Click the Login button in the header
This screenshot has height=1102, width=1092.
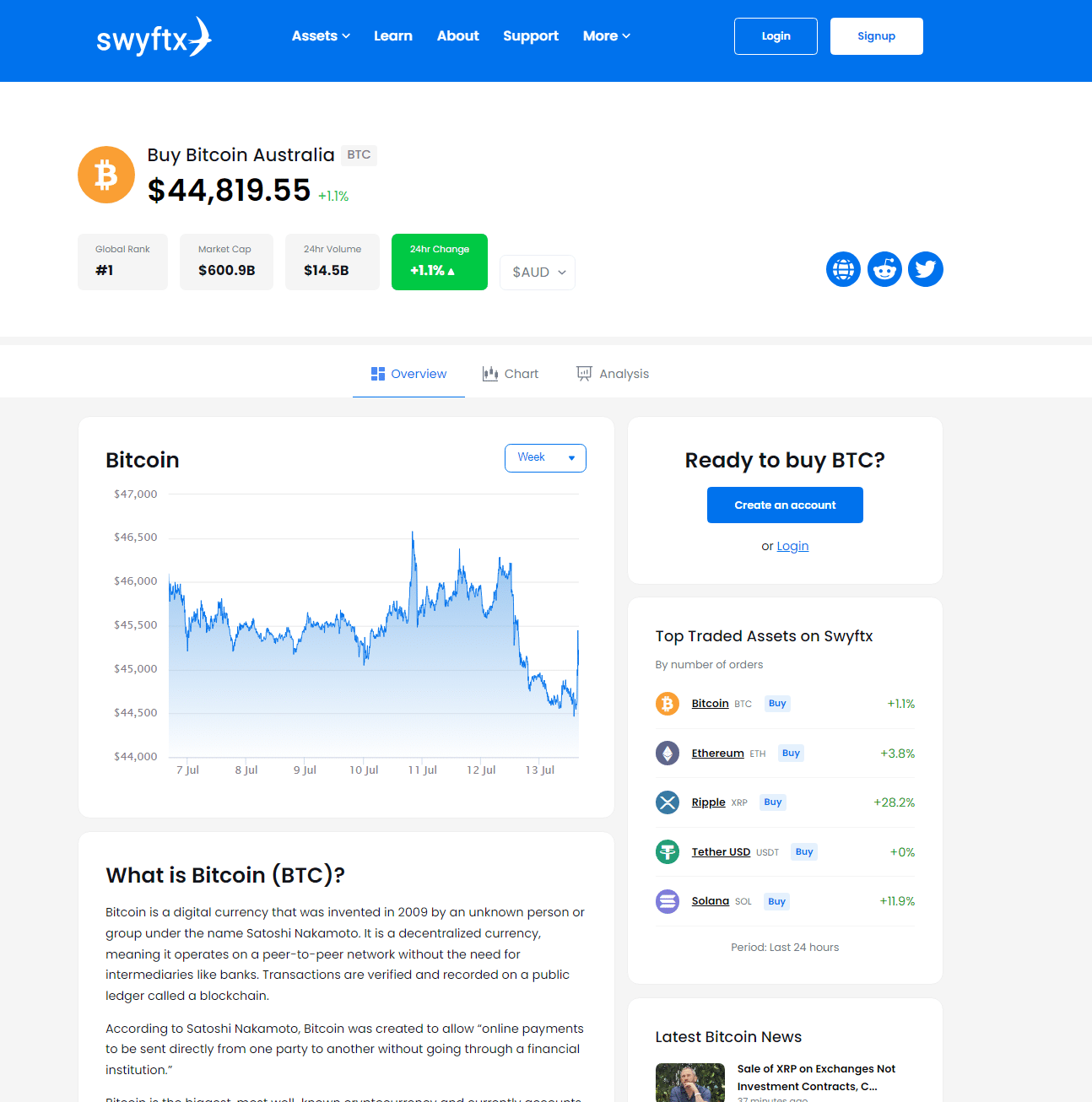pyautogui.click(x=776, y=36)
